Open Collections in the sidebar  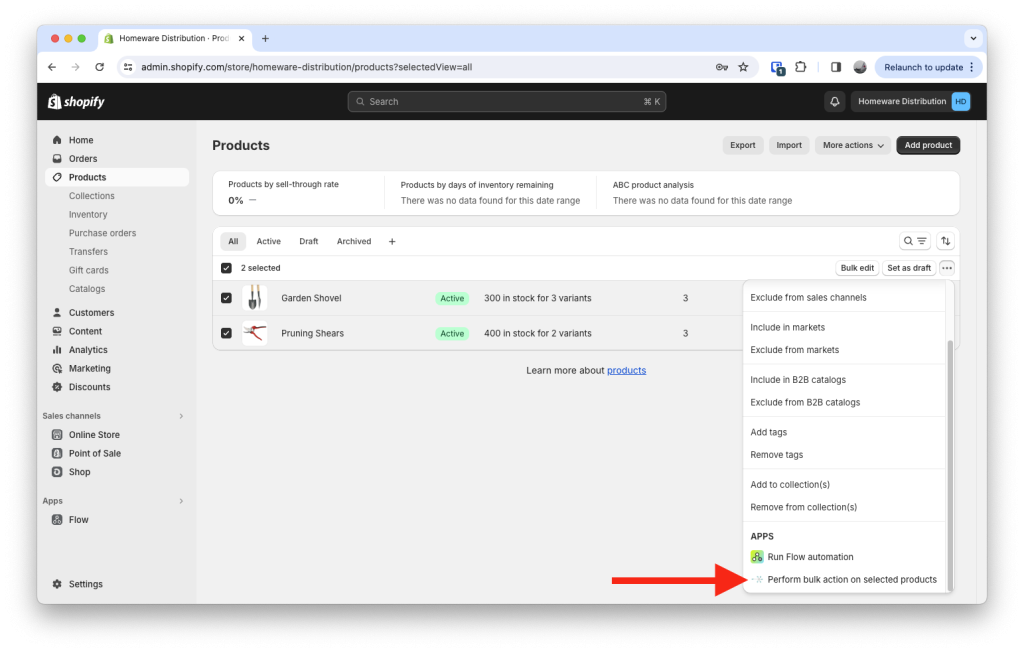coord(91,196)
